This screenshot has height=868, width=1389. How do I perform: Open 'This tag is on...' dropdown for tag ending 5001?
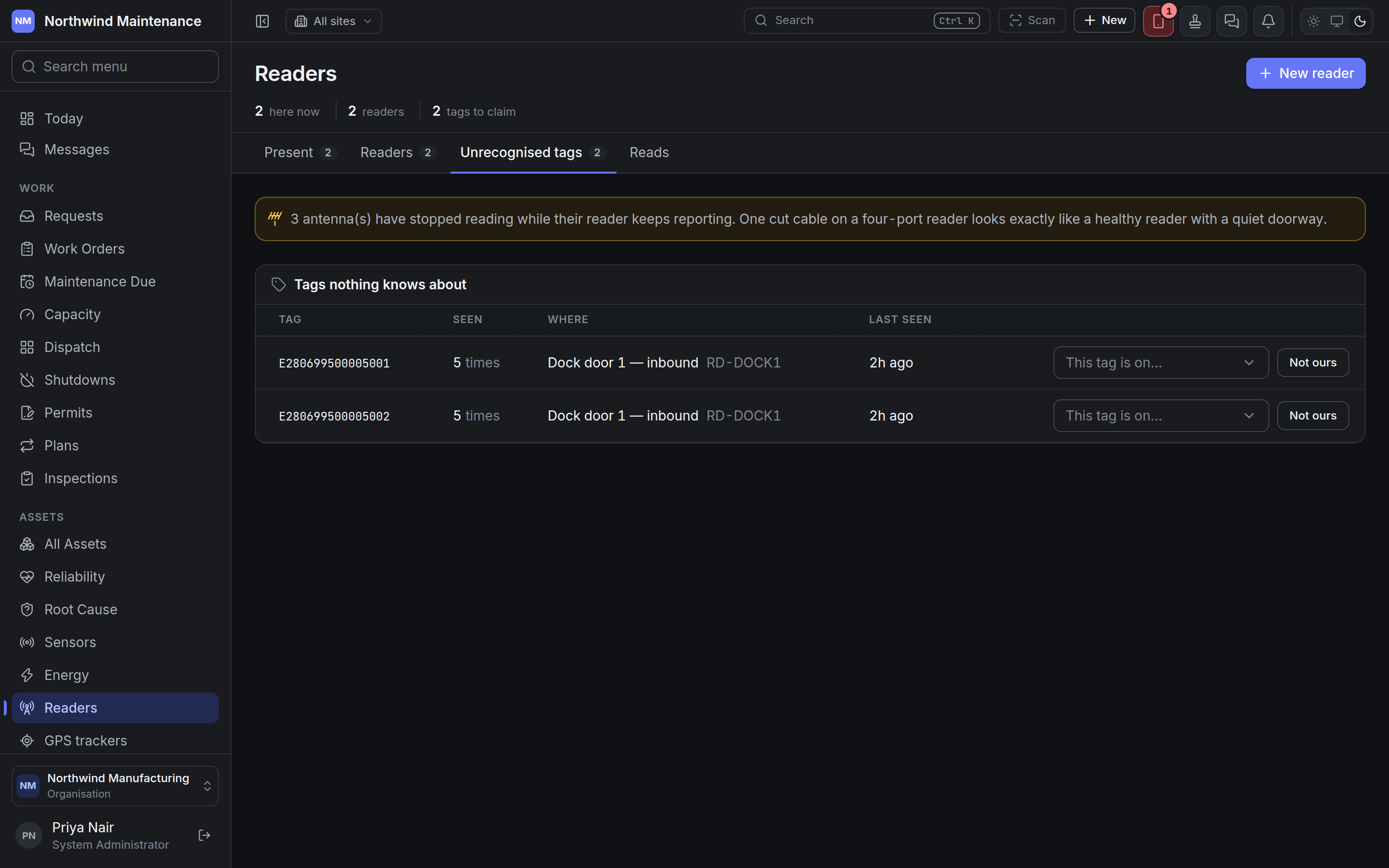1160,363
